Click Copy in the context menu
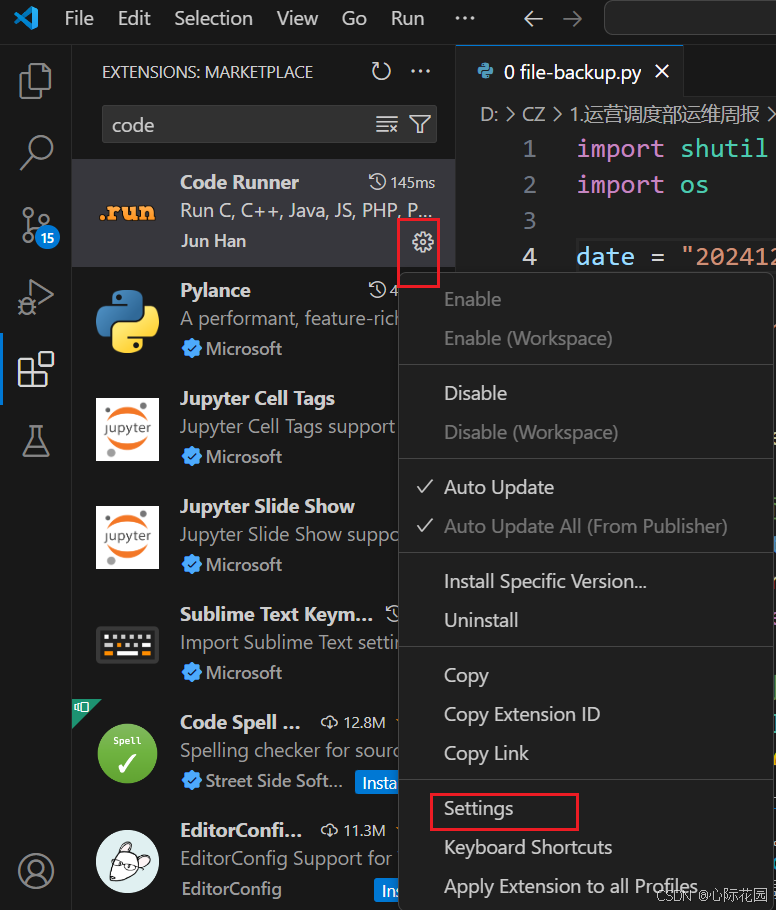Viewport: 776px width, 910px height. click(466, 676)
